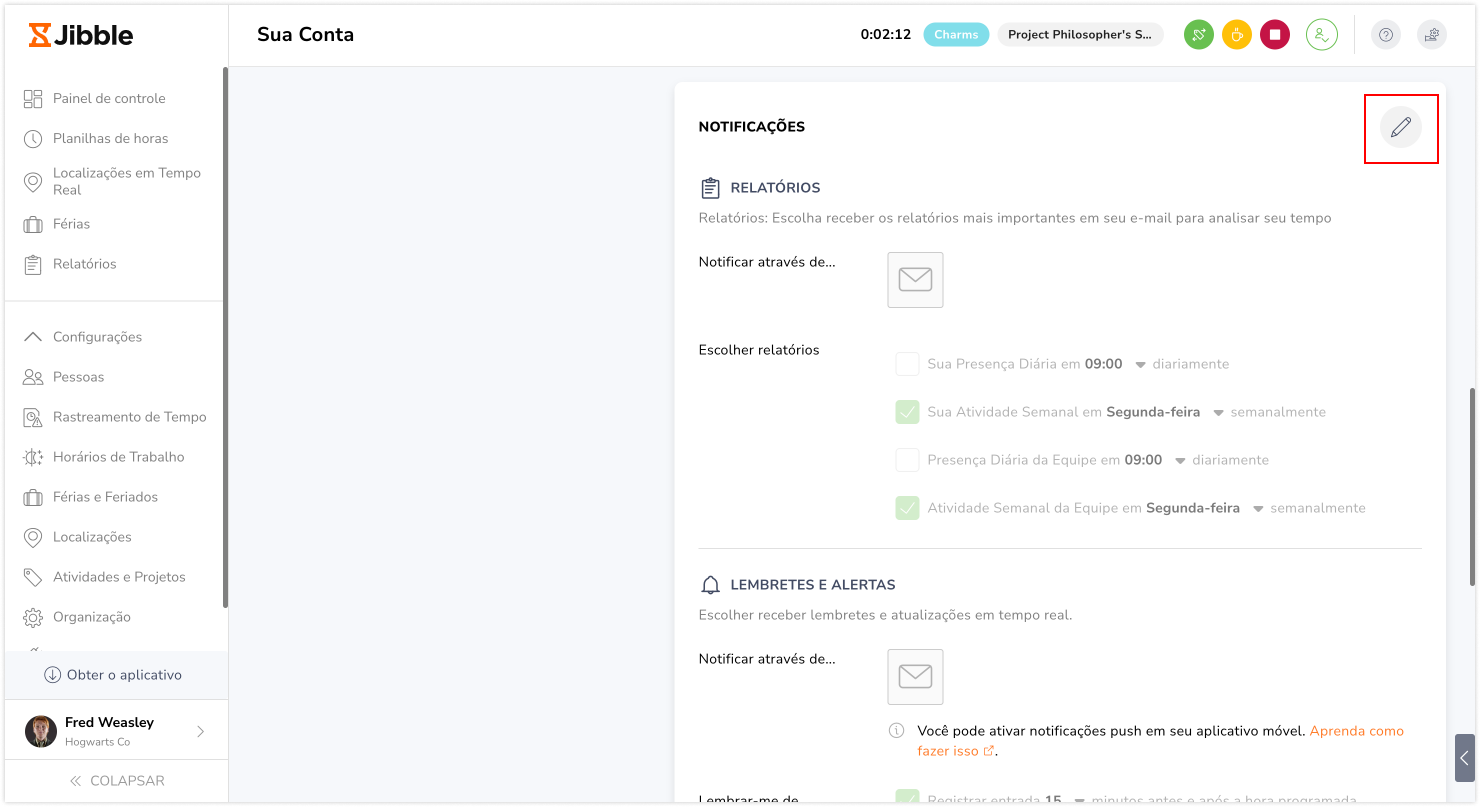
Task: Open the help question mark icon
Action: [x=1386, y=35]
